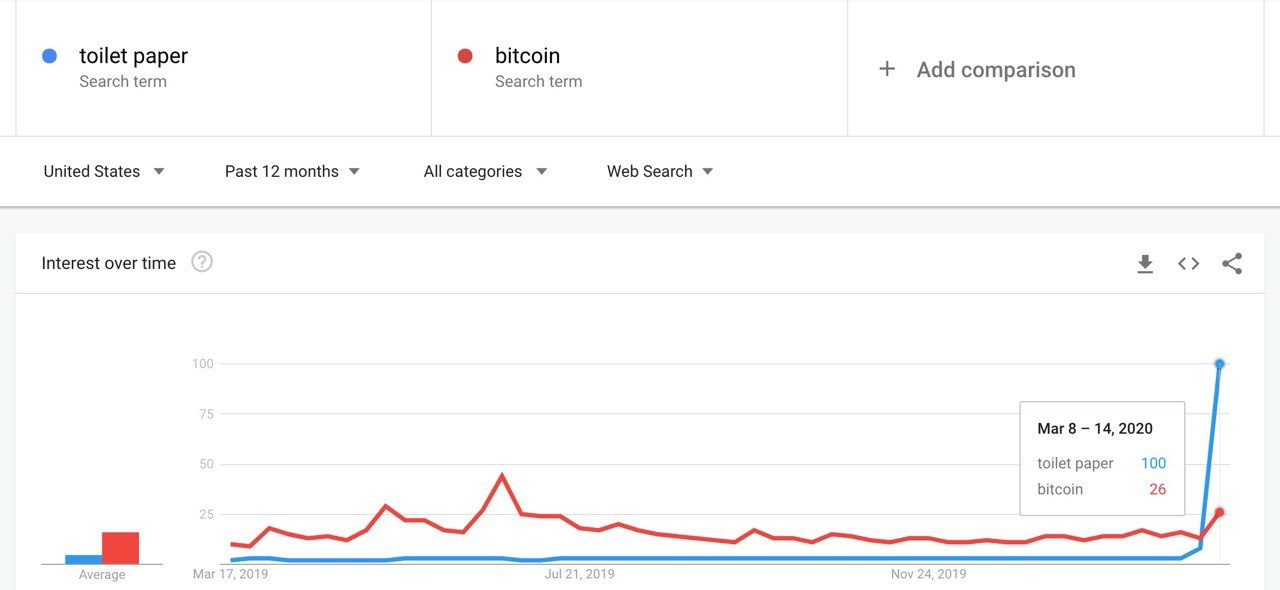
Task: Click the red bitcoin average bar
Action: 120,548
